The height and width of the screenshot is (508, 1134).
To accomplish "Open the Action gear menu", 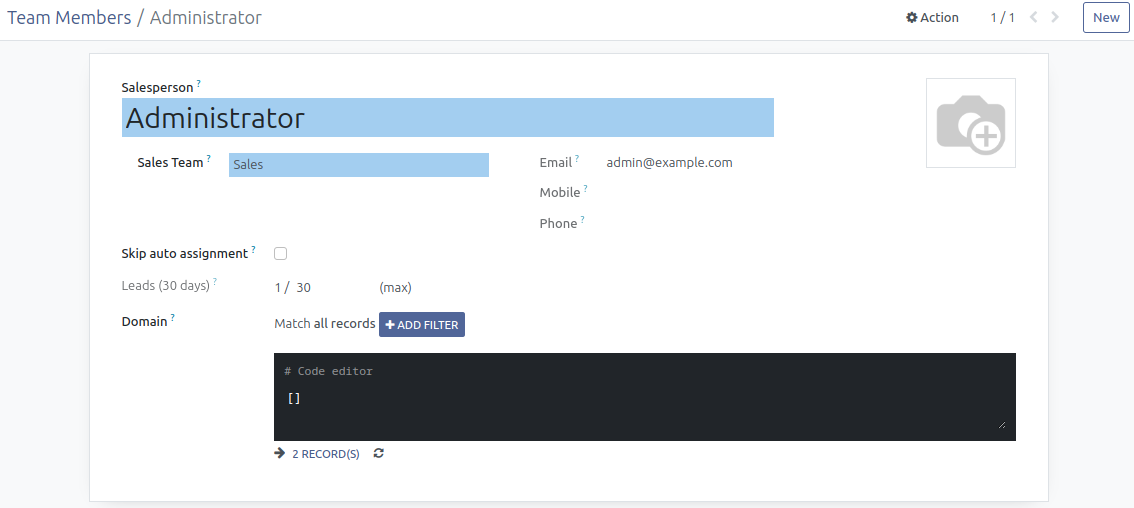I will coord(932,17).
